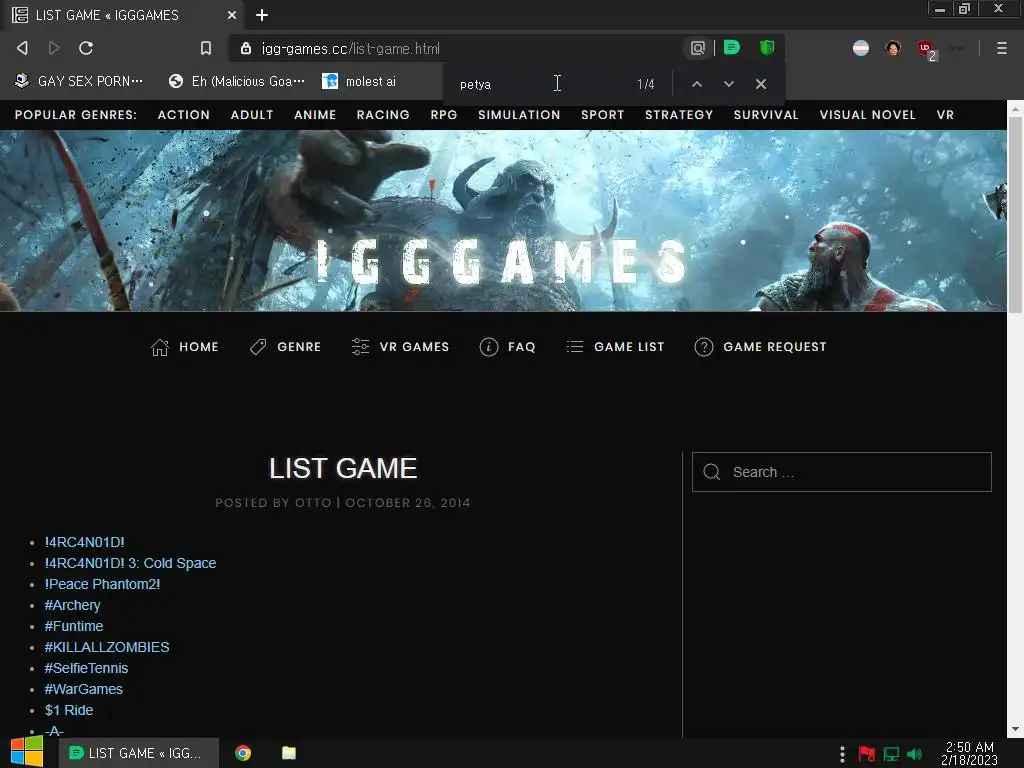Open the GAME REQUEST navigation link

click(x=775, y=347)
